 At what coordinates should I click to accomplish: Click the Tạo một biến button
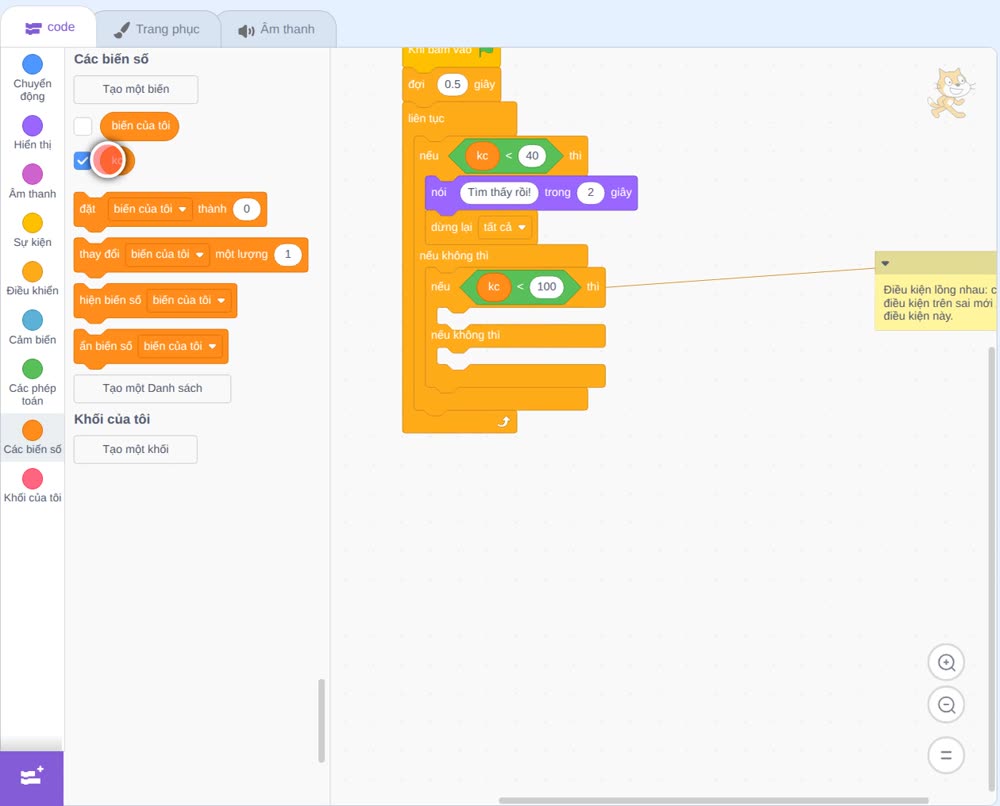[136, 89]
